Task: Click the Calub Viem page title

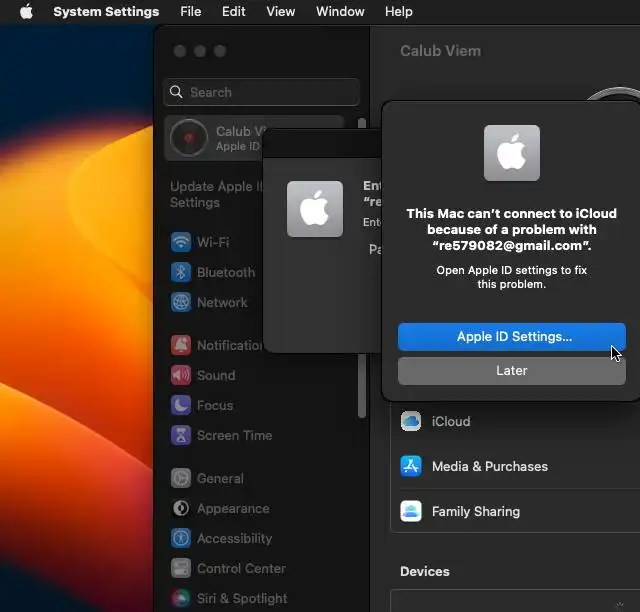Action: click(x=440, y=51)
